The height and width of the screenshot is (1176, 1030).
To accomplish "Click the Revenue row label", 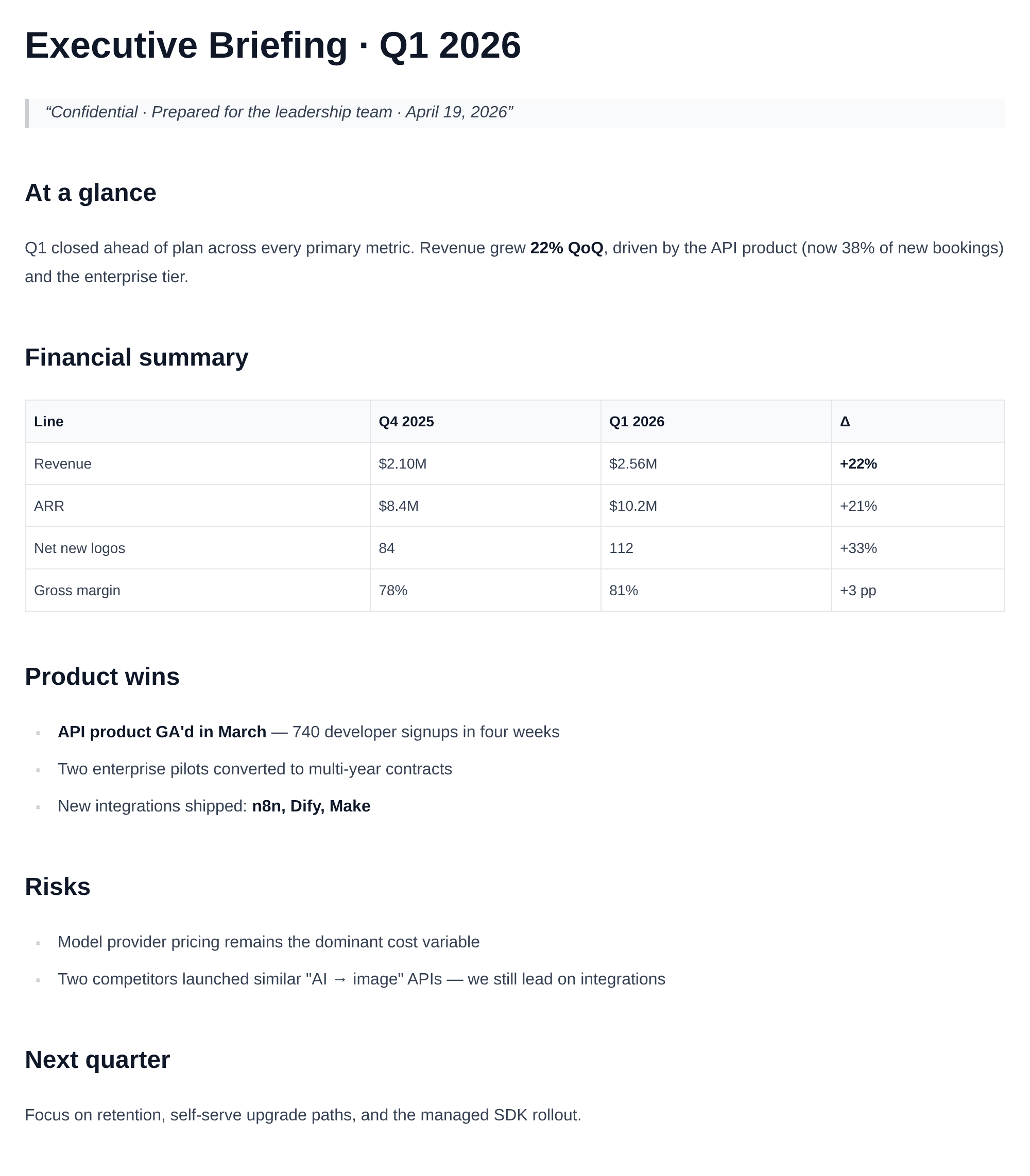I will point(63,463).
